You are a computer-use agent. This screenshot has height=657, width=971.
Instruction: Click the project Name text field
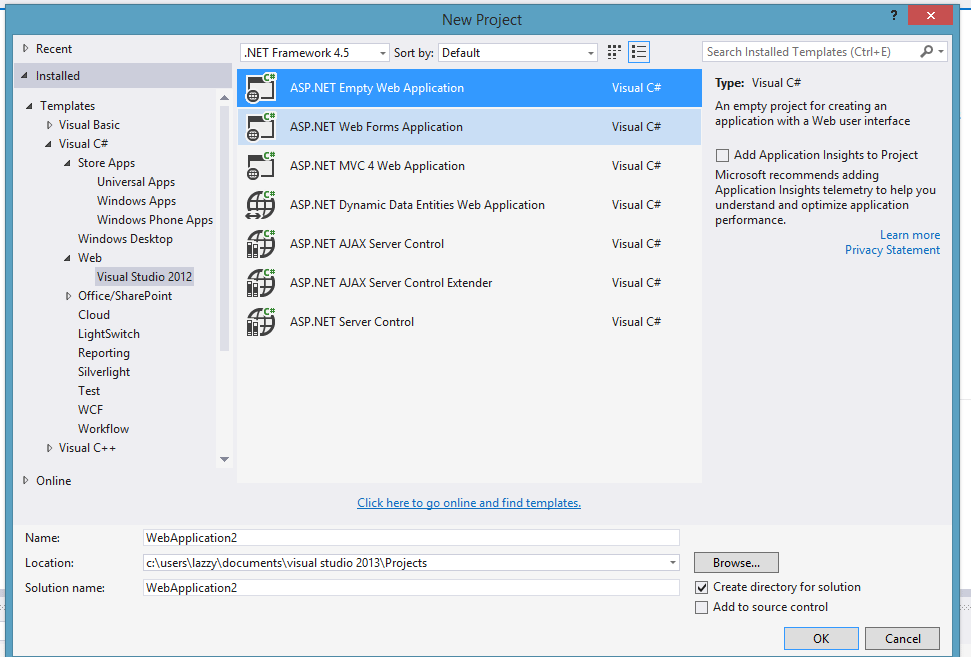pos(411,538)
